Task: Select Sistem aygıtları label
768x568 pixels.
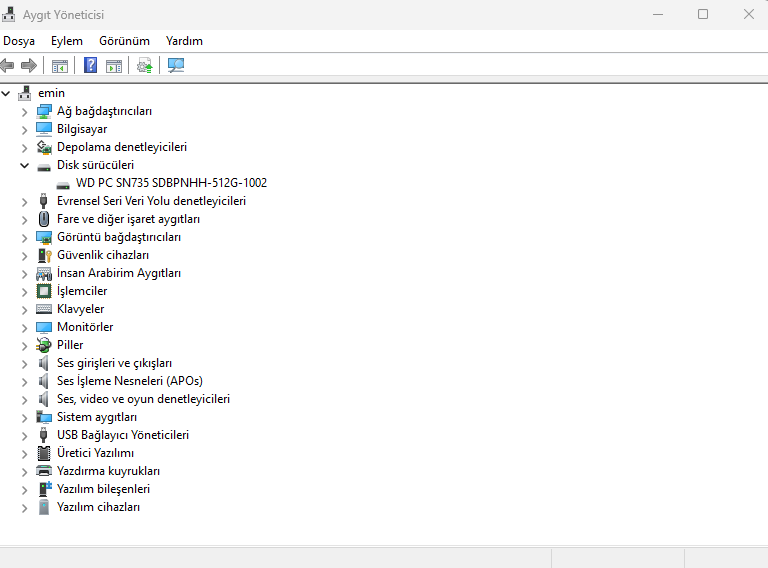Action: (x=97, y=417)
